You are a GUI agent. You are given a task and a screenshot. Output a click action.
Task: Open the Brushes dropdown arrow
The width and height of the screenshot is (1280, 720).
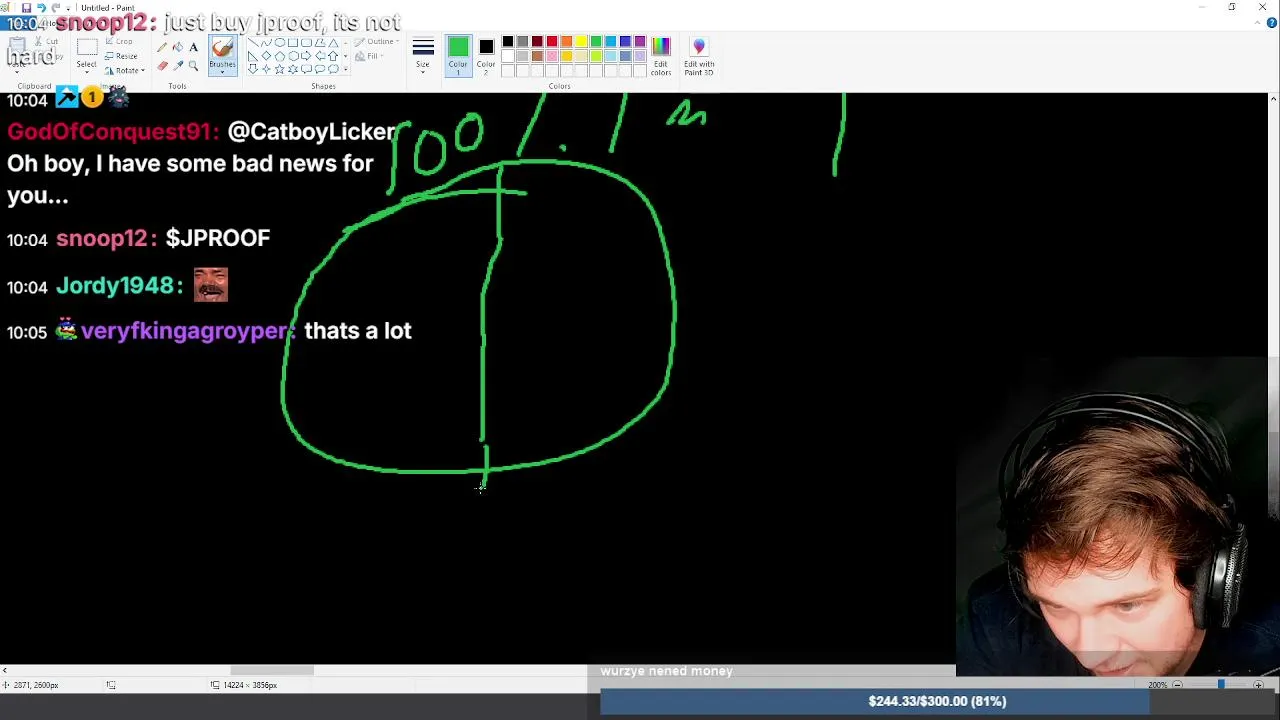point(222,72)
